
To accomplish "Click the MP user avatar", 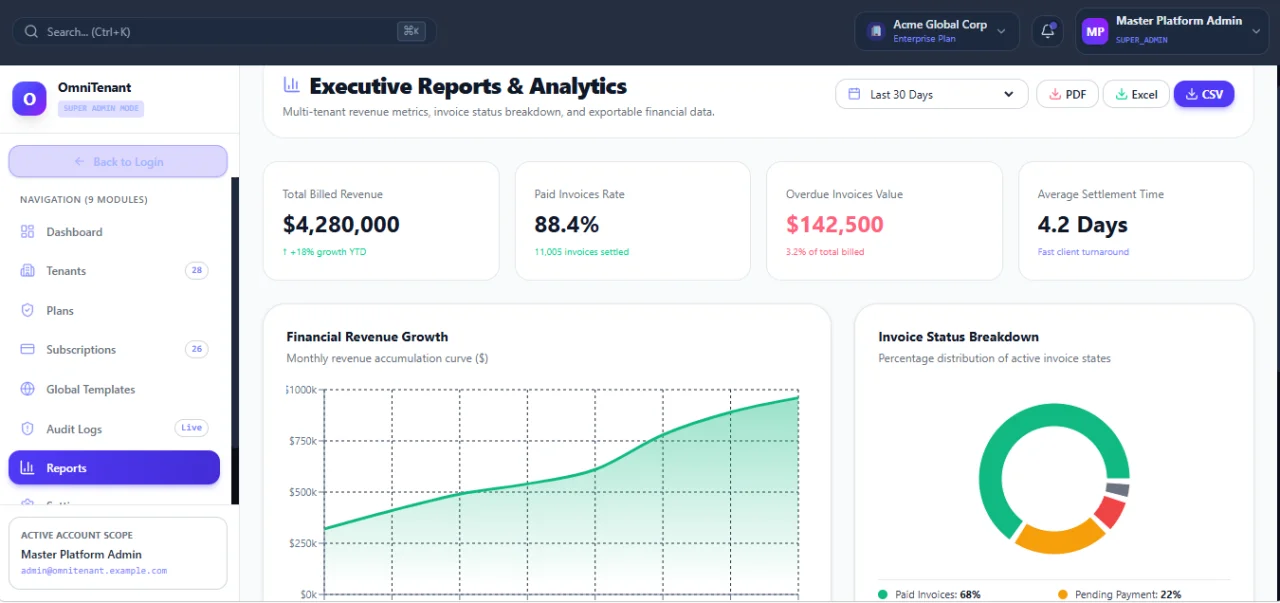I will coord(1095,32).
